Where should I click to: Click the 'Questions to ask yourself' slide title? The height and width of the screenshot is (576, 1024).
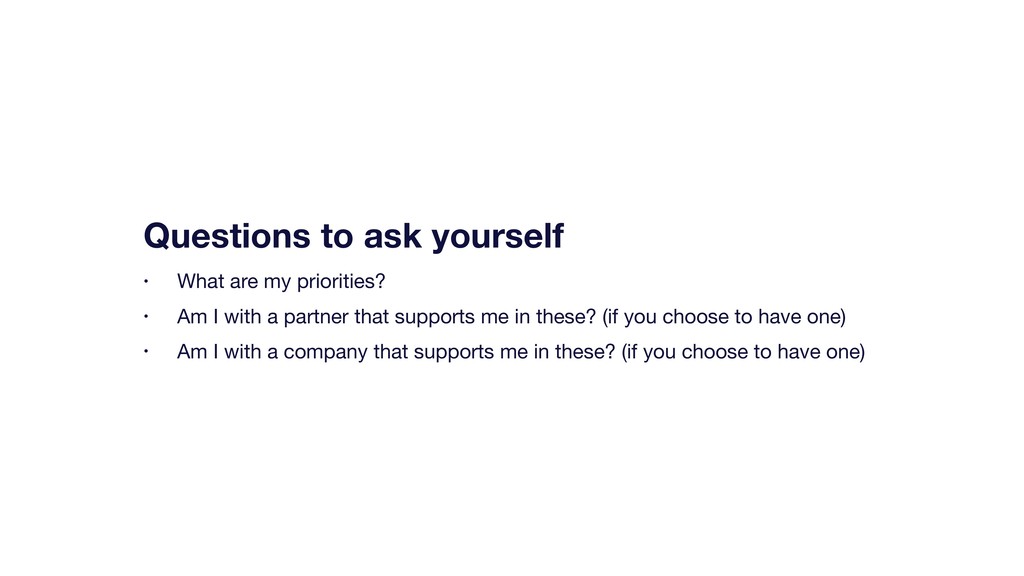coord(353,236)
